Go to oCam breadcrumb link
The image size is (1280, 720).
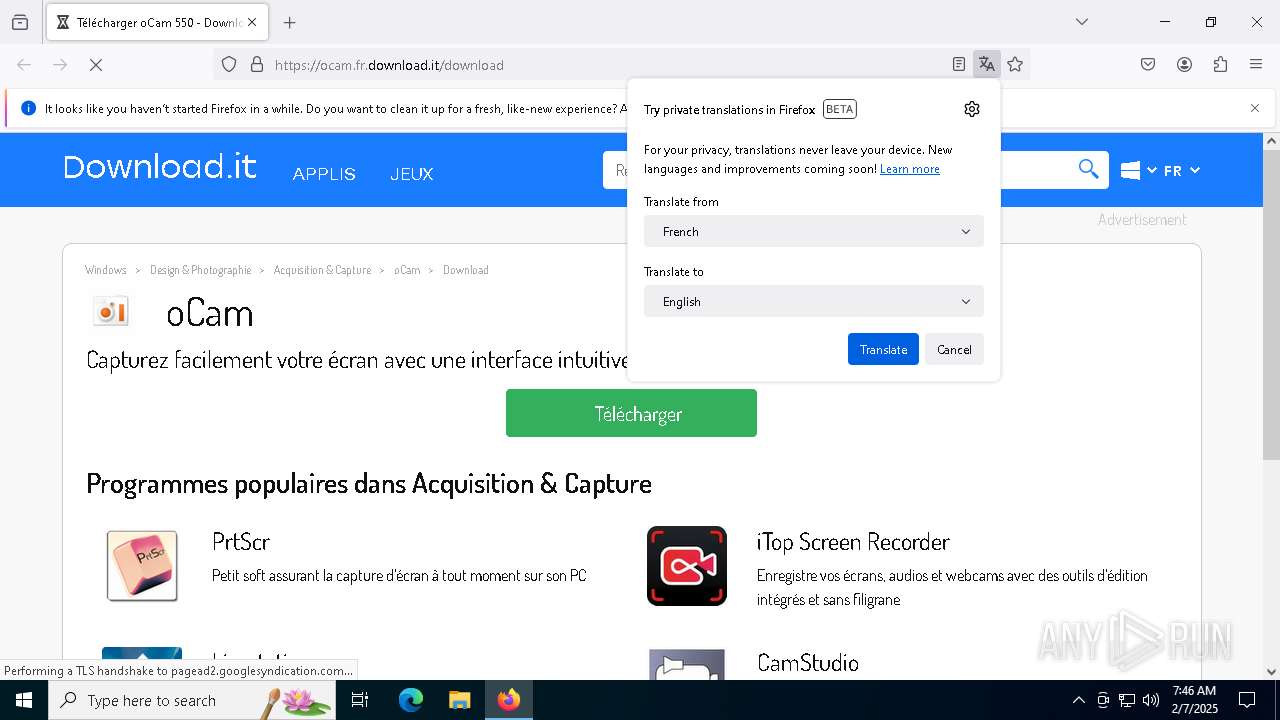(407, 270)
